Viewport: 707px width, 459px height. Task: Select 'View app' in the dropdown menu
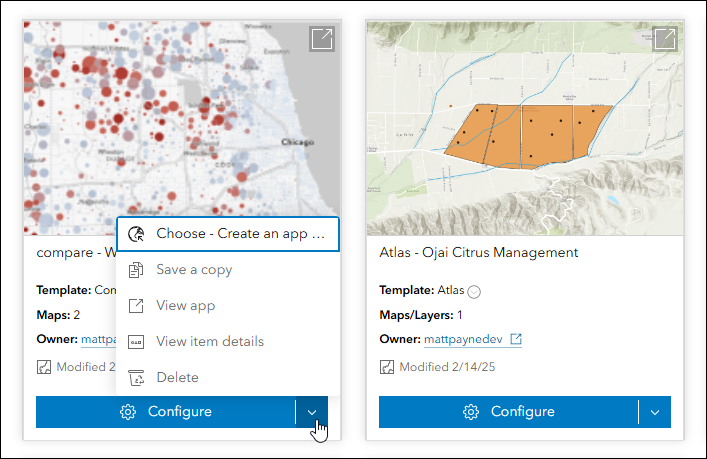(x=185, y=305)
